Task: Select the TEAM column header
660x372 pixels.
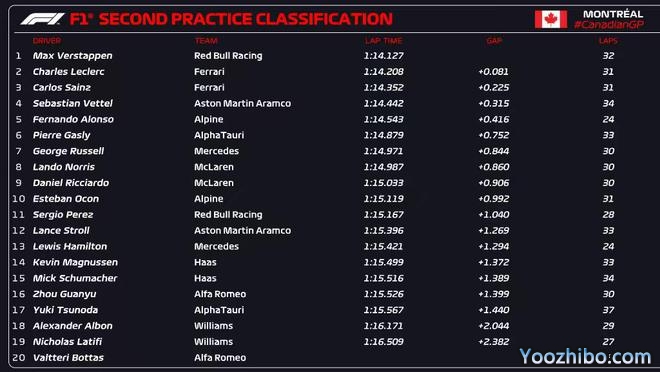Action: tap(206, 41)
